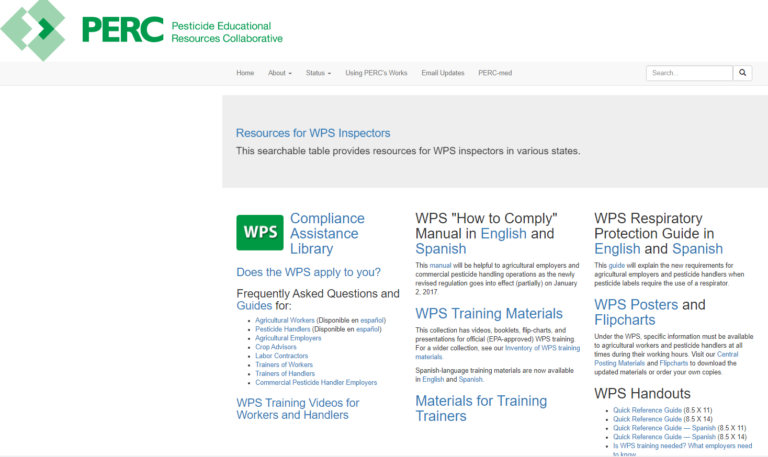Focus the Search input field
This screenshot has height=457, width=768.
690,73
